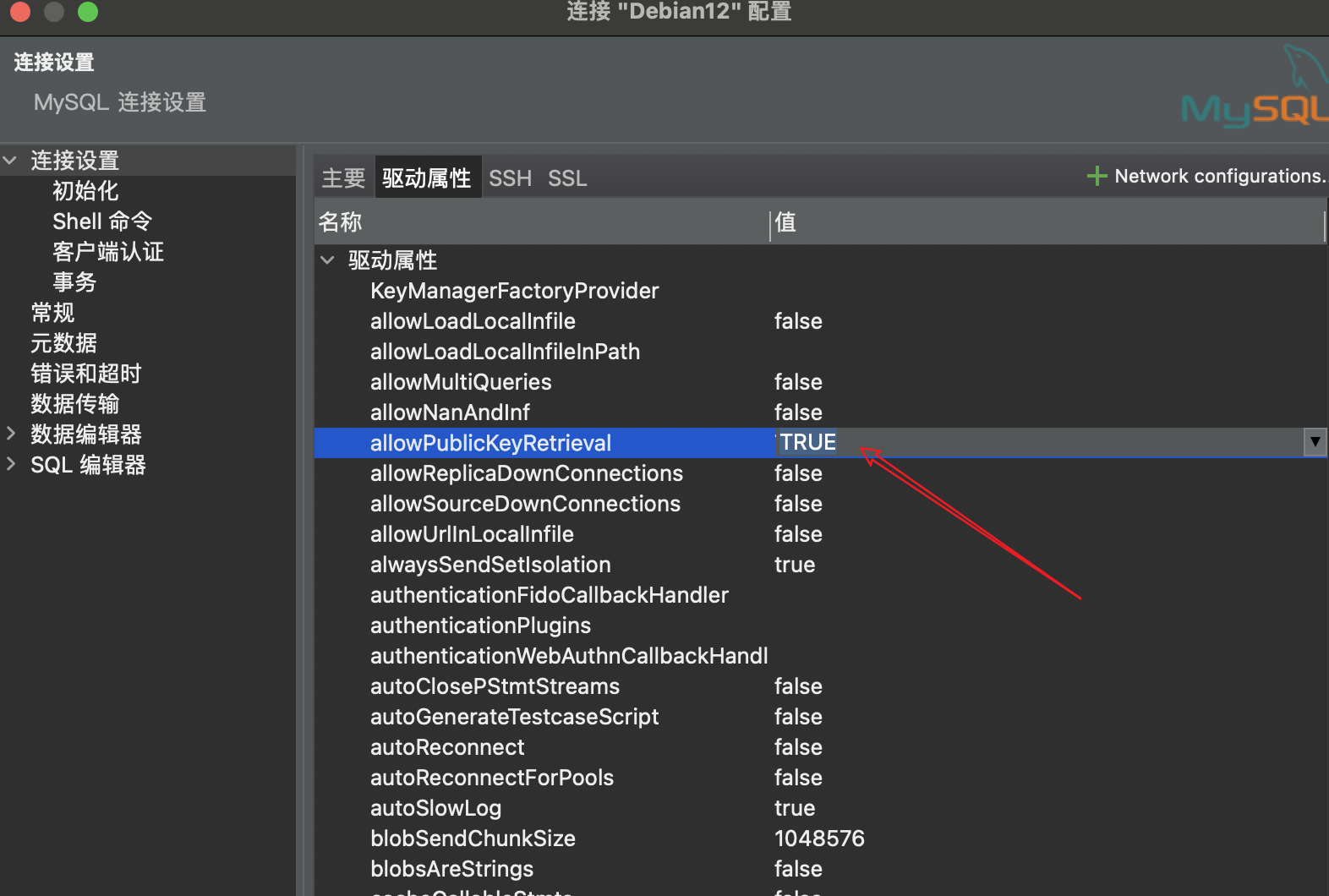Click the green zoom window button

(x=88, y=11)
